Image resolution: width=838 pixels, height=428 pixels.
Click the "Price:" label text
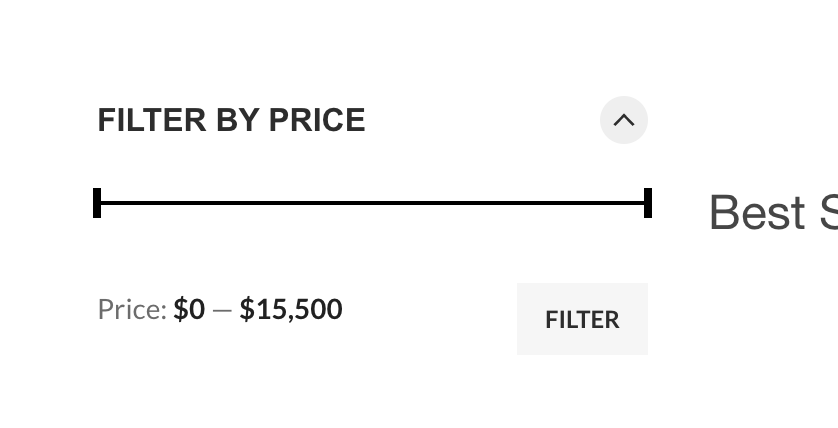[x=132, y=309]
